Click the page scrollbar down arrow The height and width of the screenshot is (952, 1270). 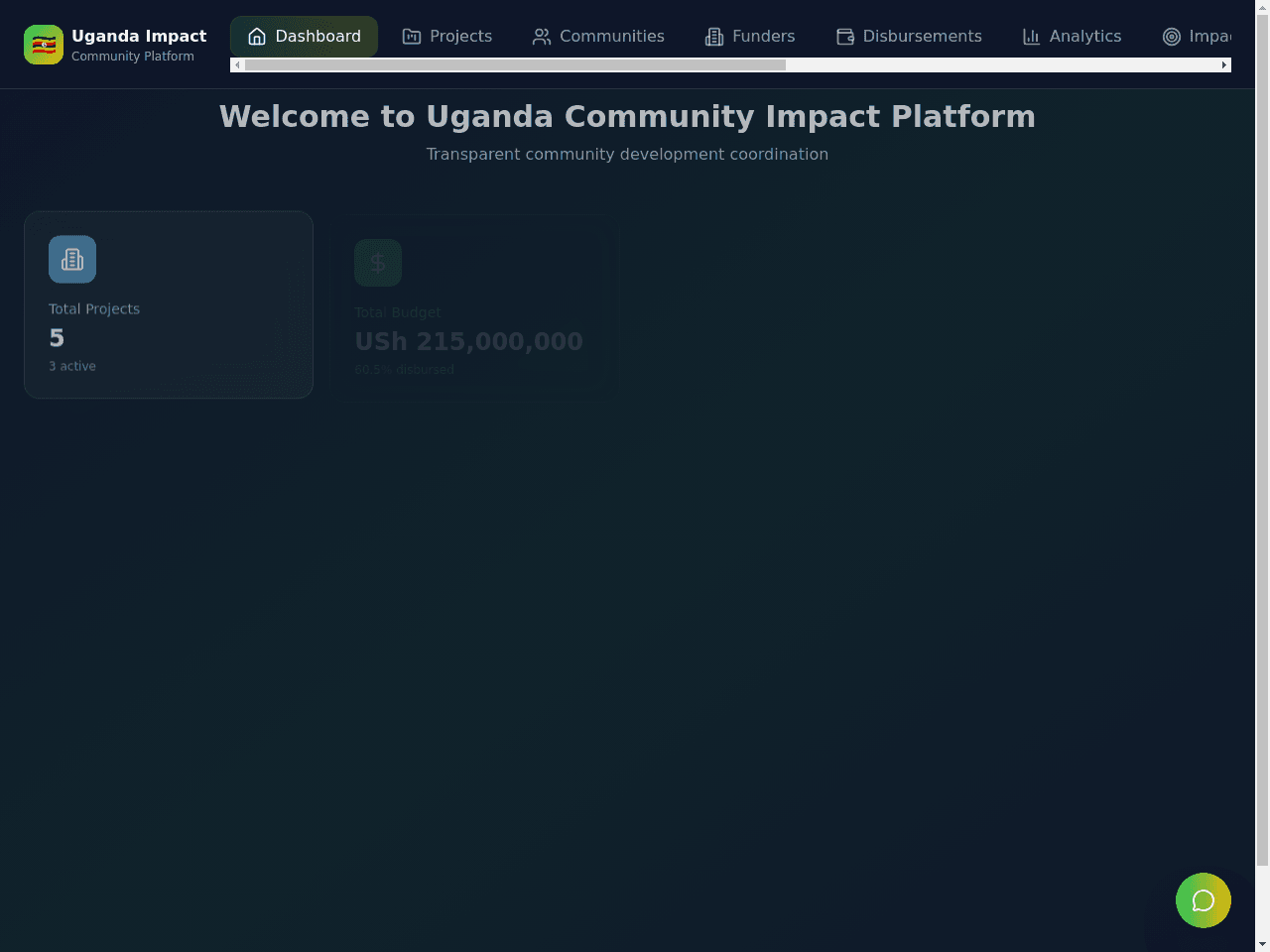[1262, 944]
